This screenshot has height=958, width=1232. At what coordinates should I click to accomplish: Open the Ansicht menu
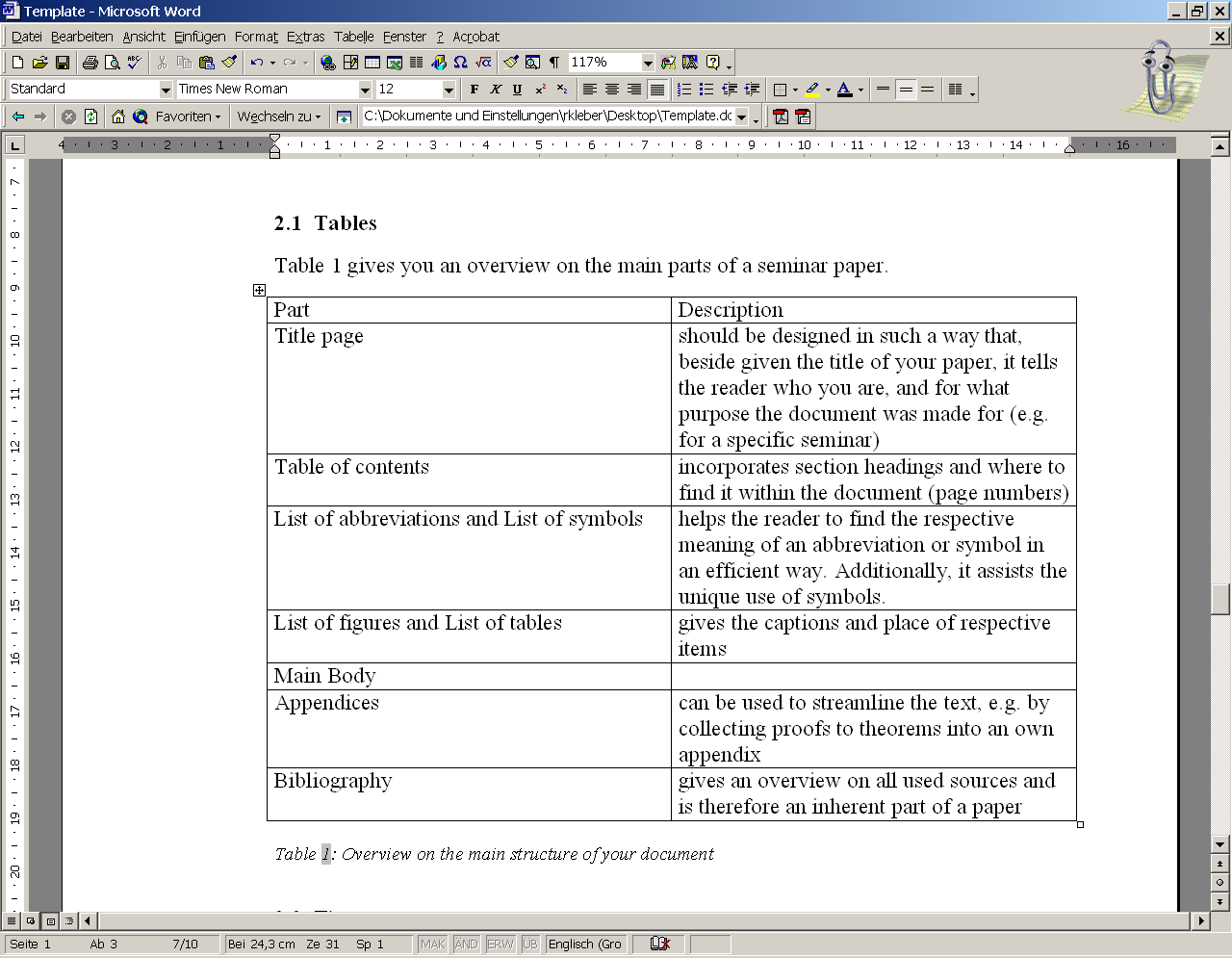click(144, 37)
